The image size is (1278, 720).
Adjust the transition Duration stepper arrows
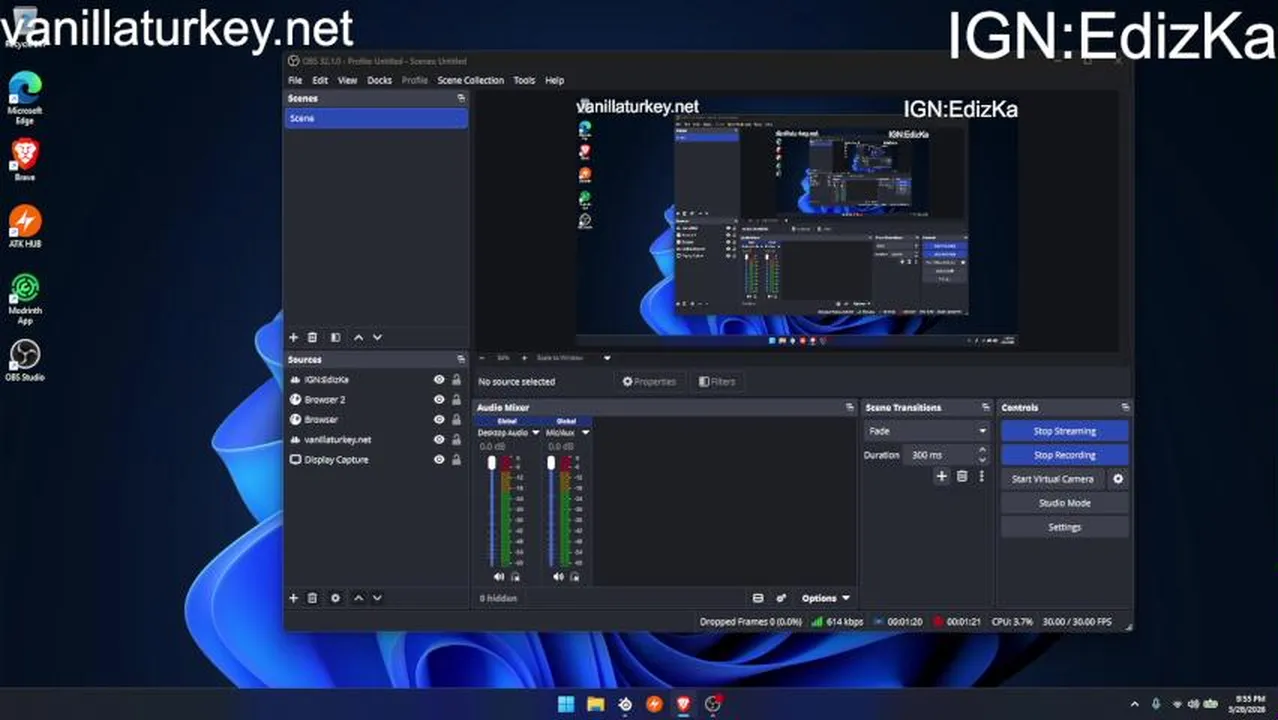tap(982, 455)
